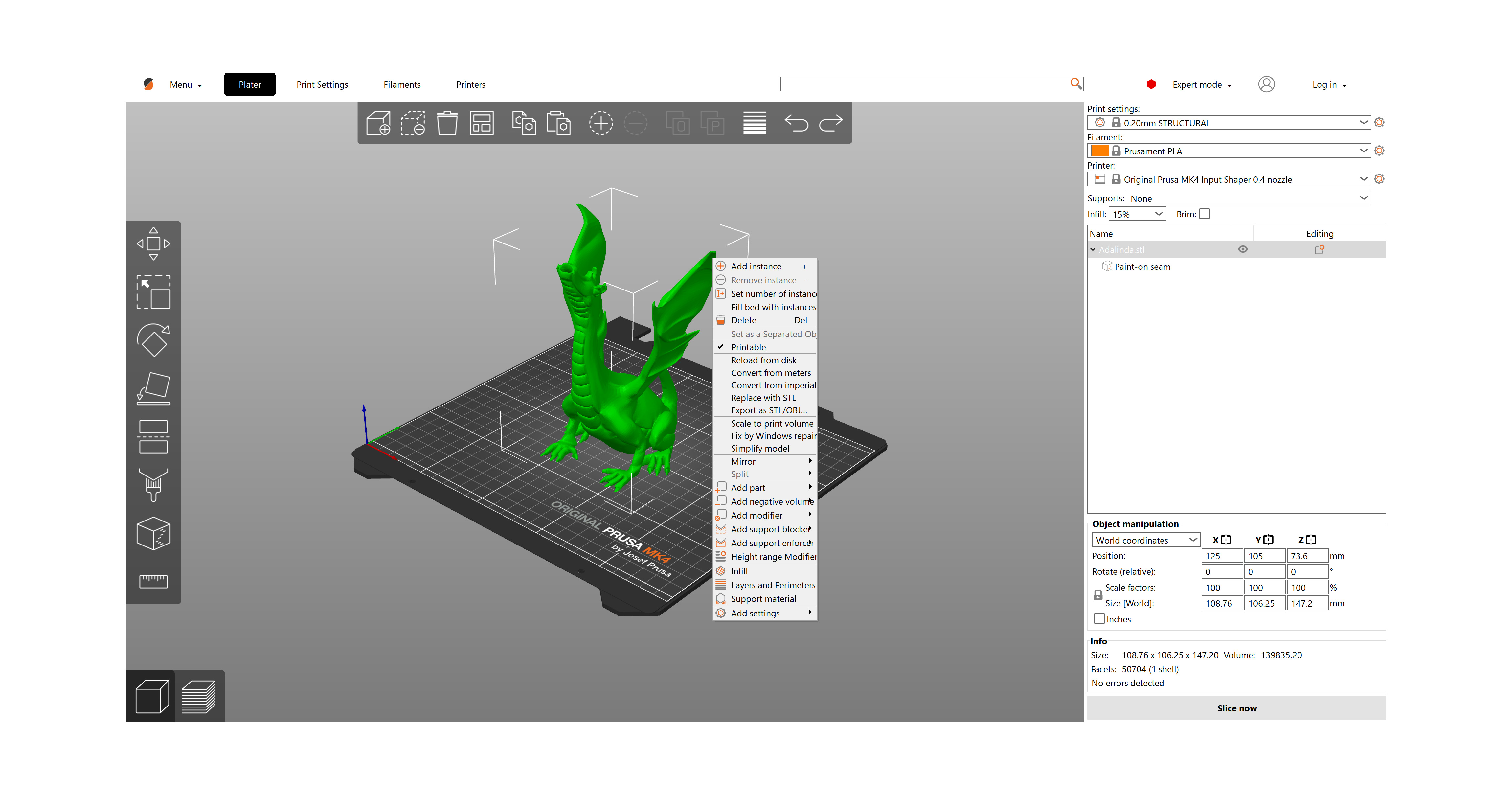Undo the last action

tap(796, 123)
